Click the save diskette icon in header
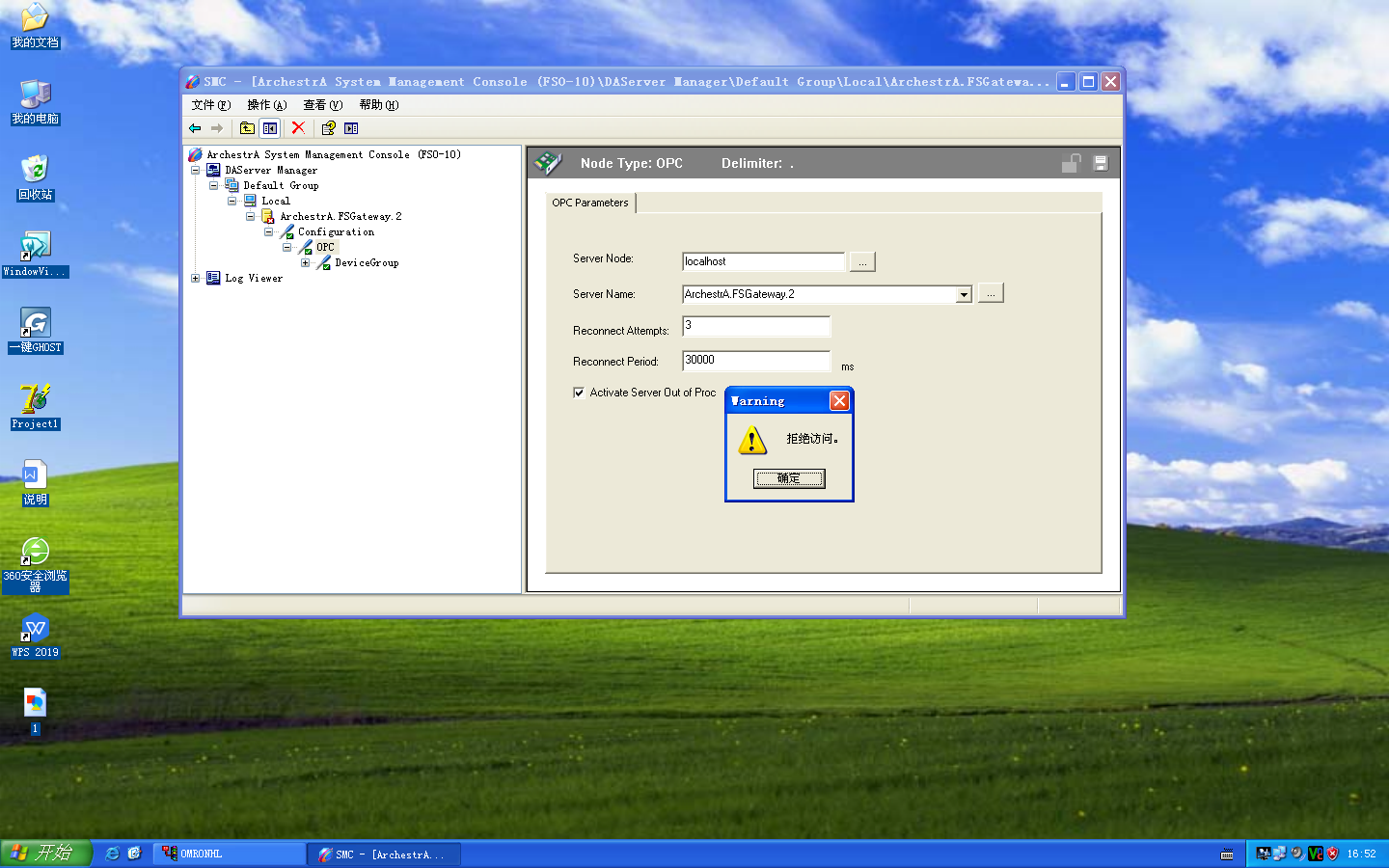Image resolution: width=1389 pixels, height=868 pixels. click(x=1101, y=163)
